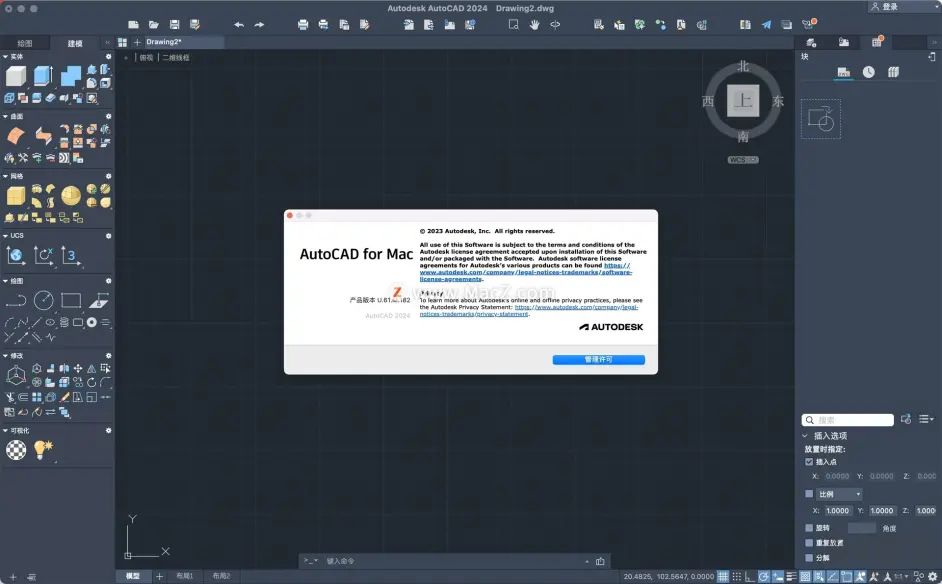The image size is (942, 584).
Task: Open the list view options menu in block panel
Action: click(x=926, y=419)
